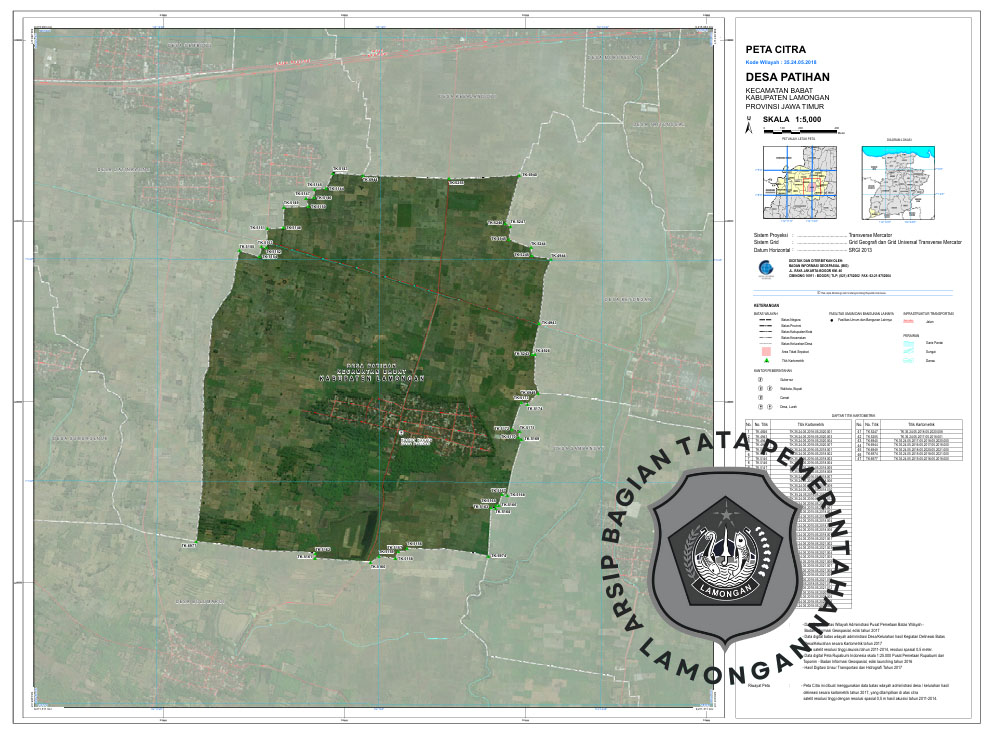This screenshot has height=737, width=991.
Task: Click the PETA CITRA title
Action: 775,48
